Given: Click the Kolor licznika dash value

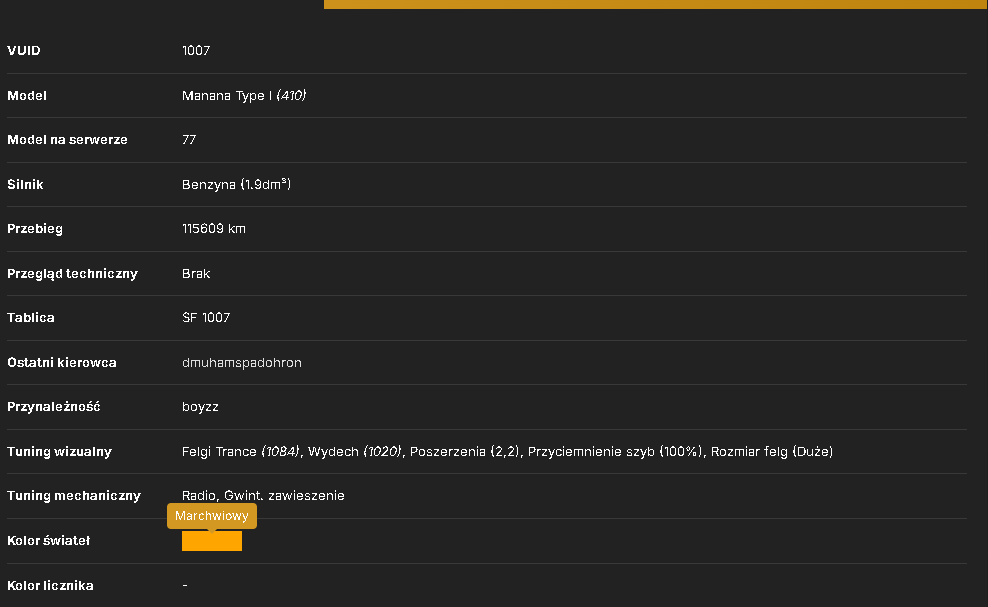Looking at the screenshot, I should click(x=185, y=586).
